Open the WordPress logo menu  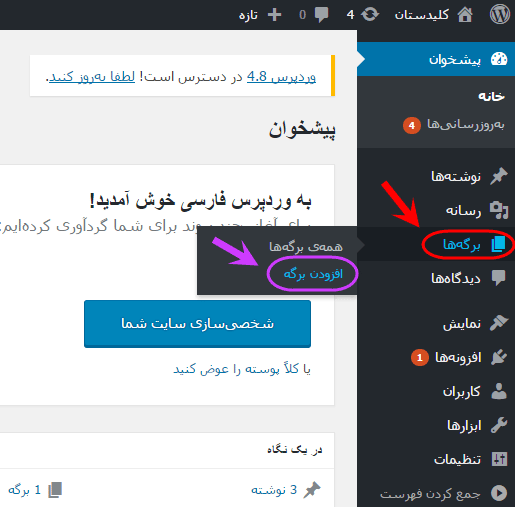[499, 15]
